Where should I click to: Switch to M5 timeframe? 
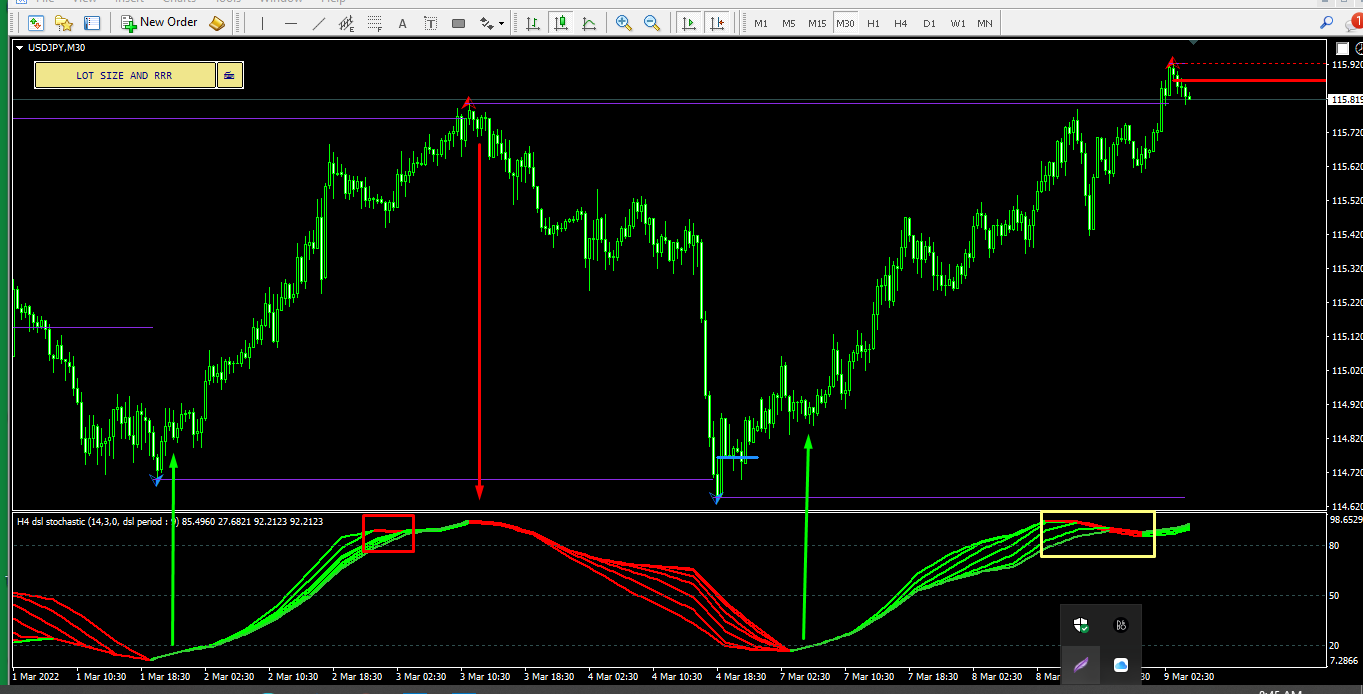pos(789,23)
